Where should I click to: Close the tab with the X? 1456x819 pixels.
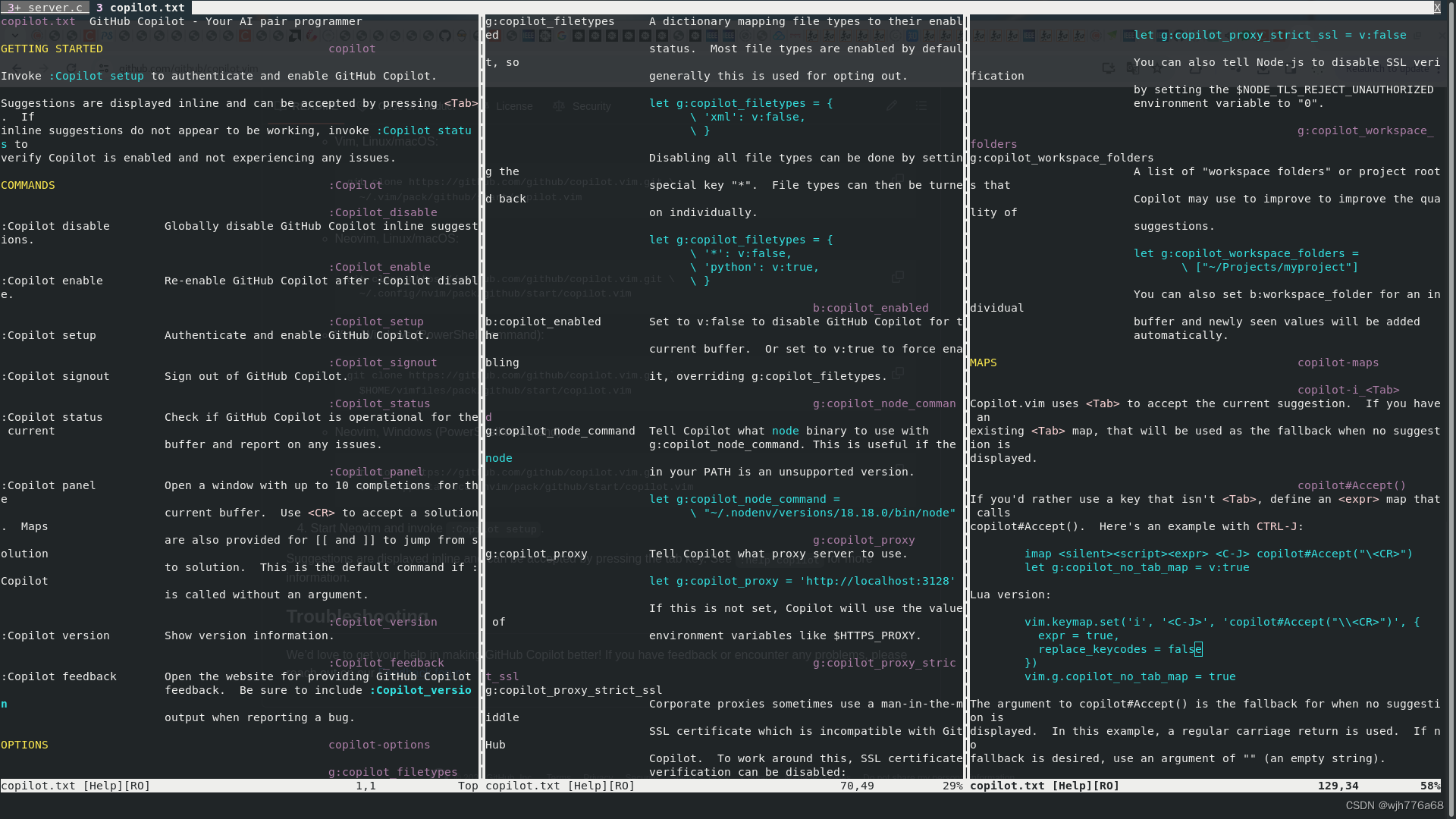point(1436,8)
